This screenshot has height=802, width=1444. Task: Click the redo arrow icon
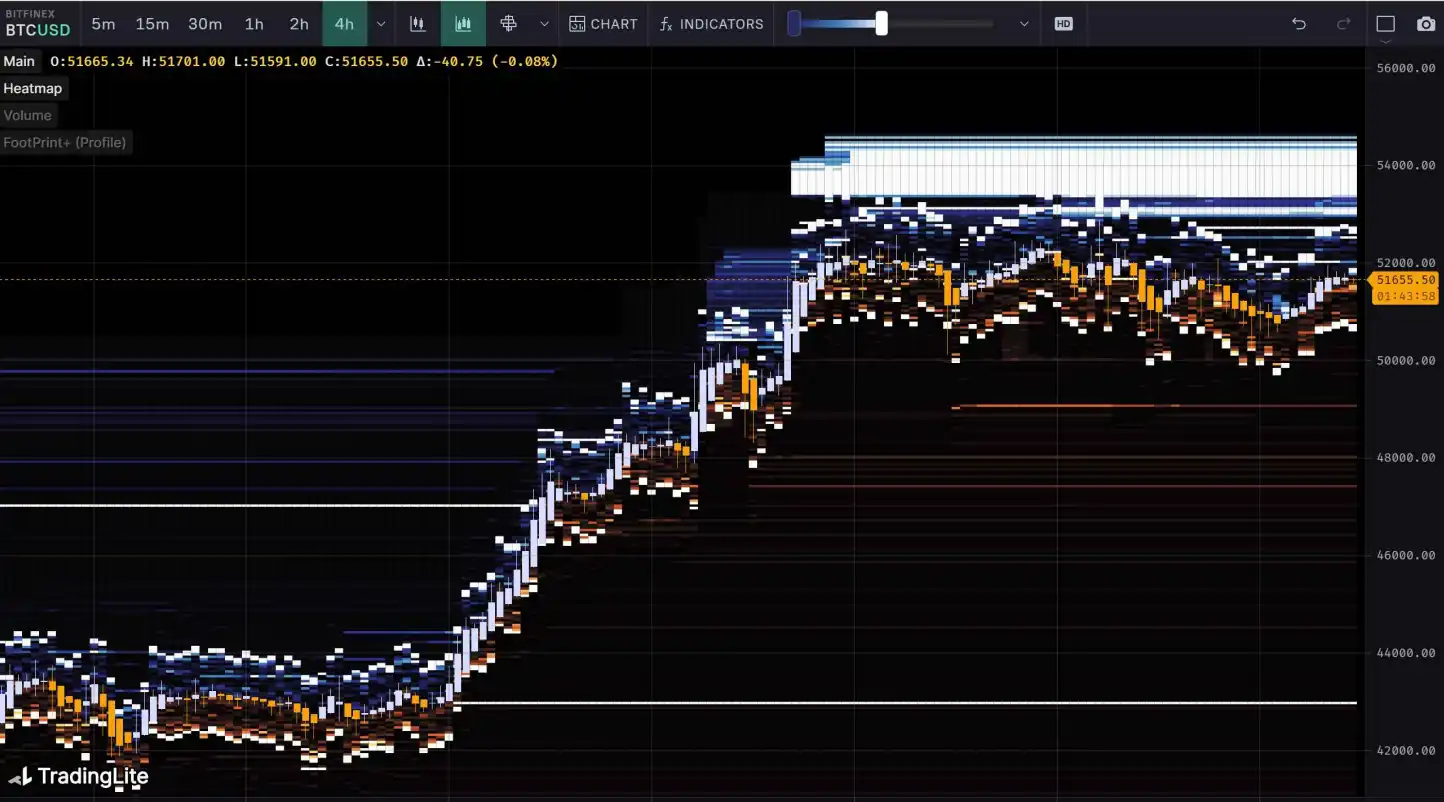(1344, 24)
